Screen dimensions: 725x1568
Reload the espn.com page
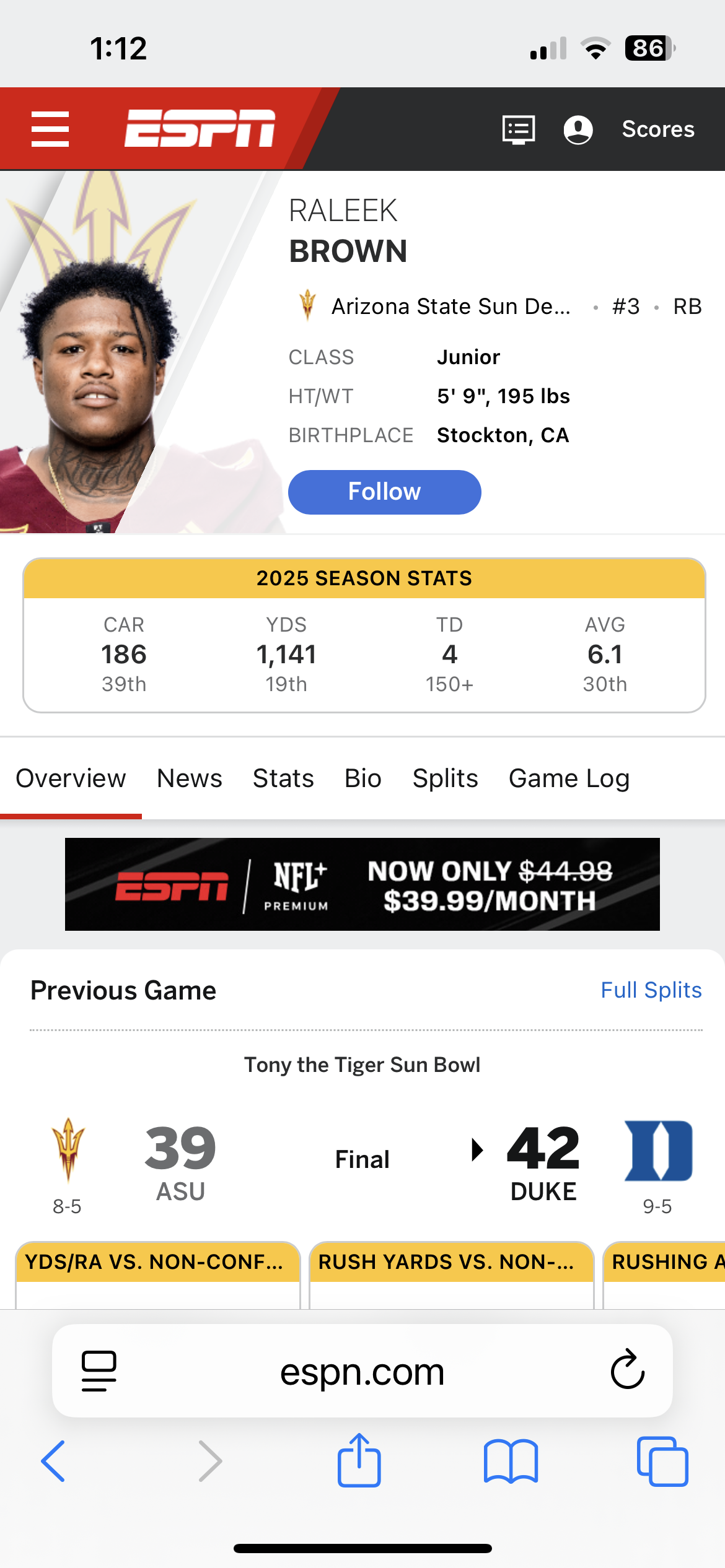[627, 1370]
